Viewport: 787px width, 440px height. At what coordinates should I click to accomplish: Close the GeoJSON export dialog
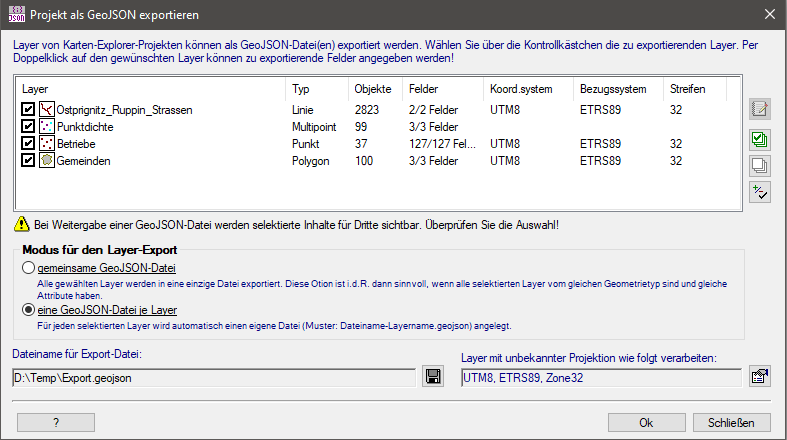tap(770, 15)
